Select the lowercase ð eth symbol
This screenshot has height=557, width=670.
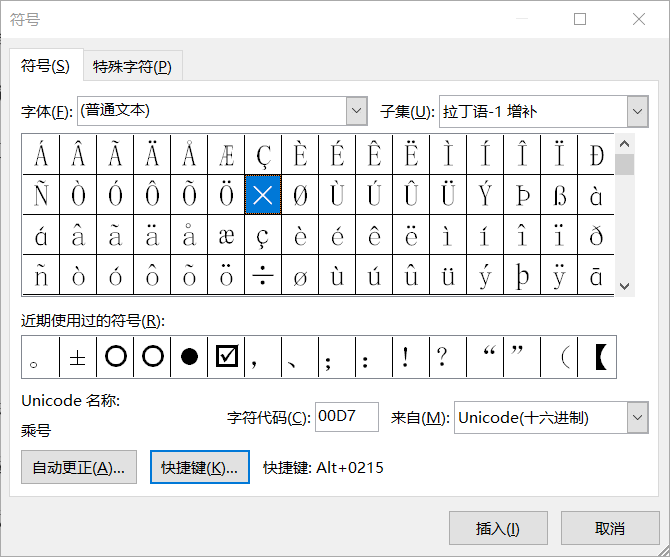pyautogui.click(x=596, y=235)
